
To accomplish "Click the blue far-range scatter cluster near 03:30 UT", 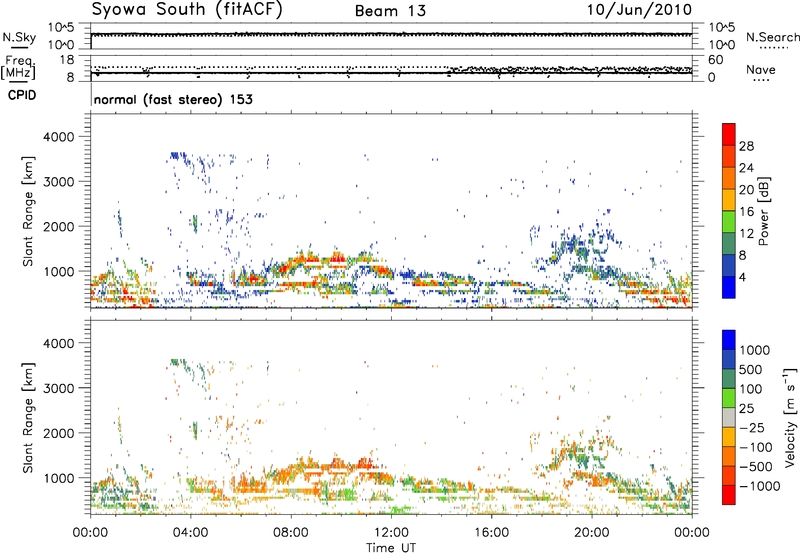I will pos(177,156).
